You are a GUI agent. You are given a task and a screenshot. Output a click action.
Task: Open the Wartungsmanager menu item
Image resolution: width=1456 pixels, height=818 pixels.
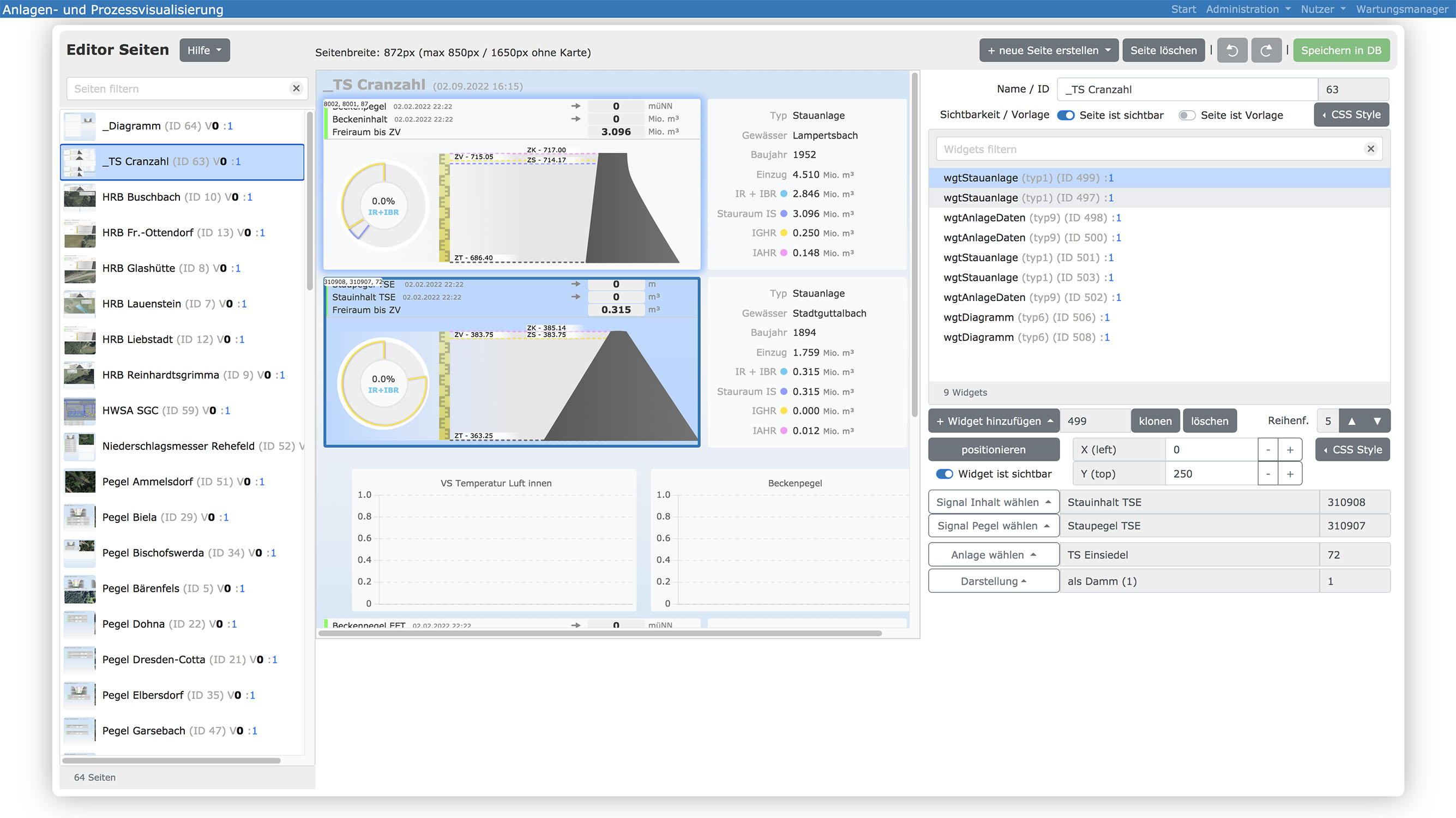coord(1403,9)
